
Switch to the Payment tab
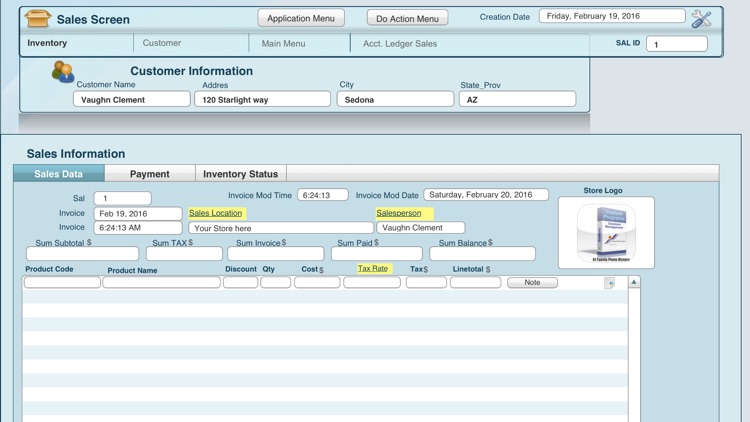pyautogui.click(x=149, y=174)
